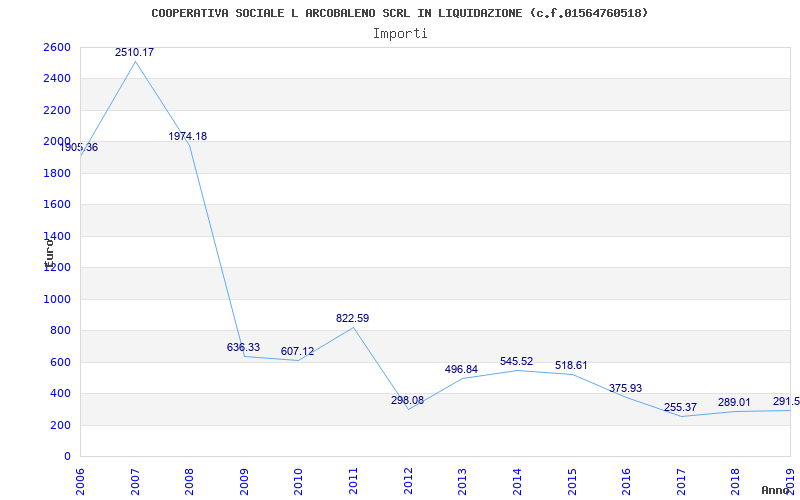Screen dimensions: 800x500
Task: Click the 289.01 data label
Action: [x=734, y=403]
